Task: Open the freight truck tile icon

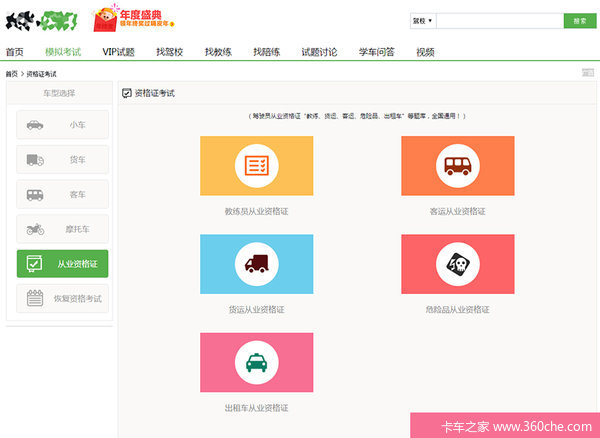Action: (x=256, y=264)
